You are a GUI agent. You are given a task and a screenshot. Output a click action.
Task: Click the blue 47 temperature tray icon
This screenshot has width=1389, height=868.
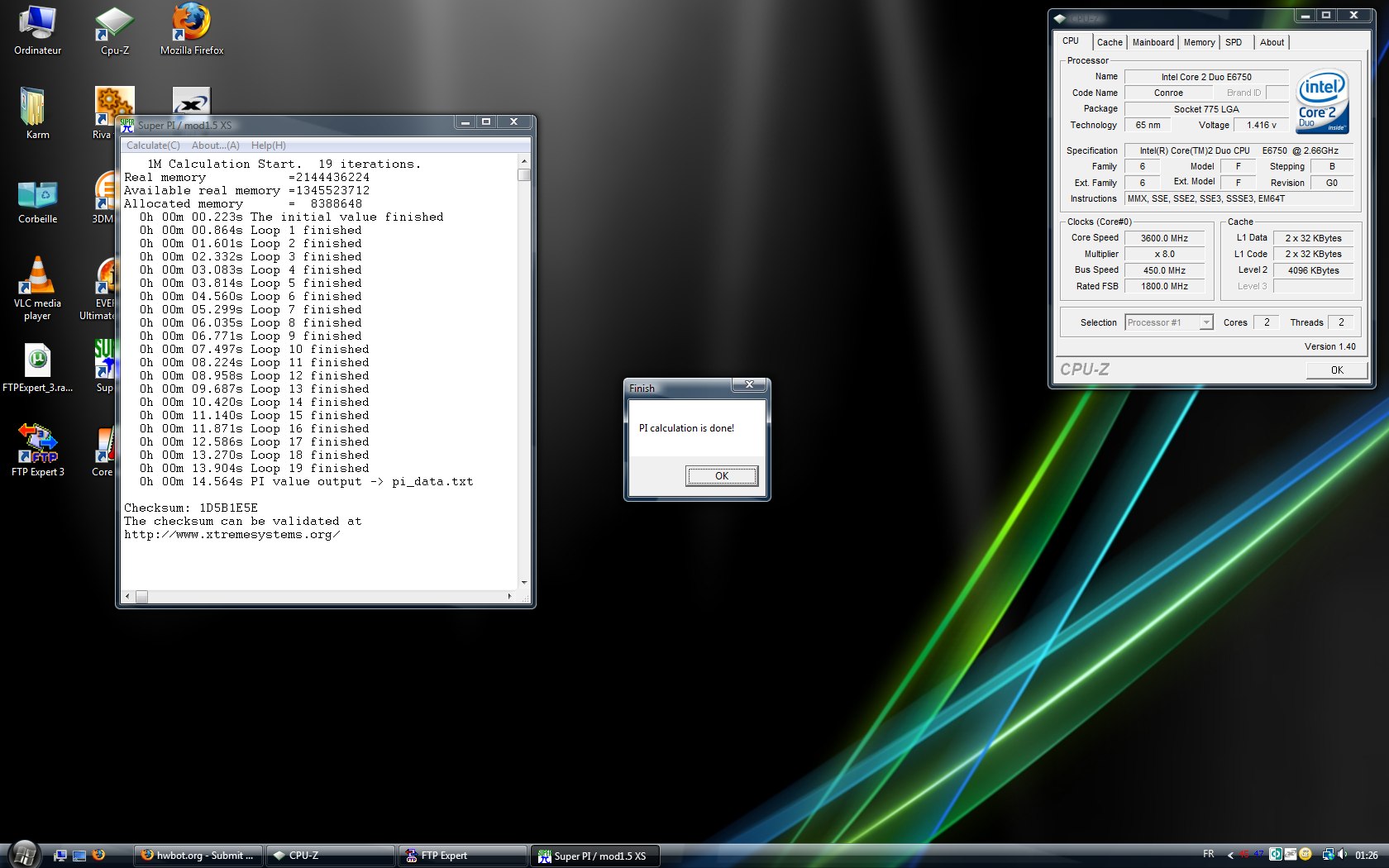tap(1258, 855)
